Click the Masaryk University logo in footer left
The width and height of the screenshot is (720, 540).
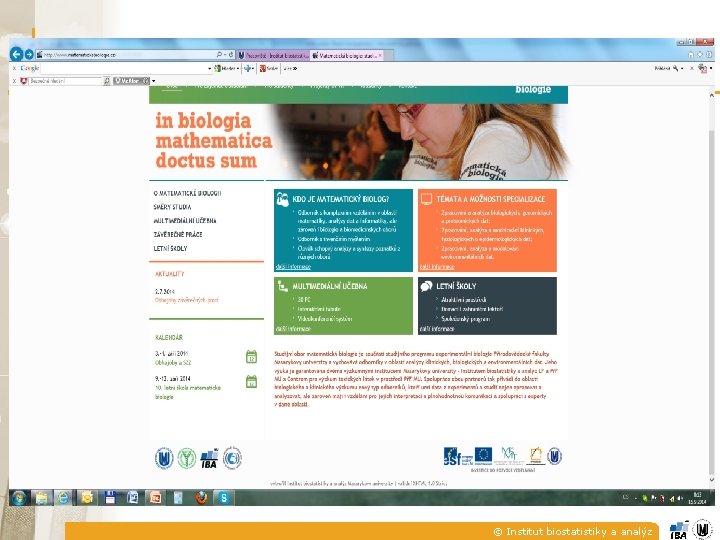tap(164, 458)
